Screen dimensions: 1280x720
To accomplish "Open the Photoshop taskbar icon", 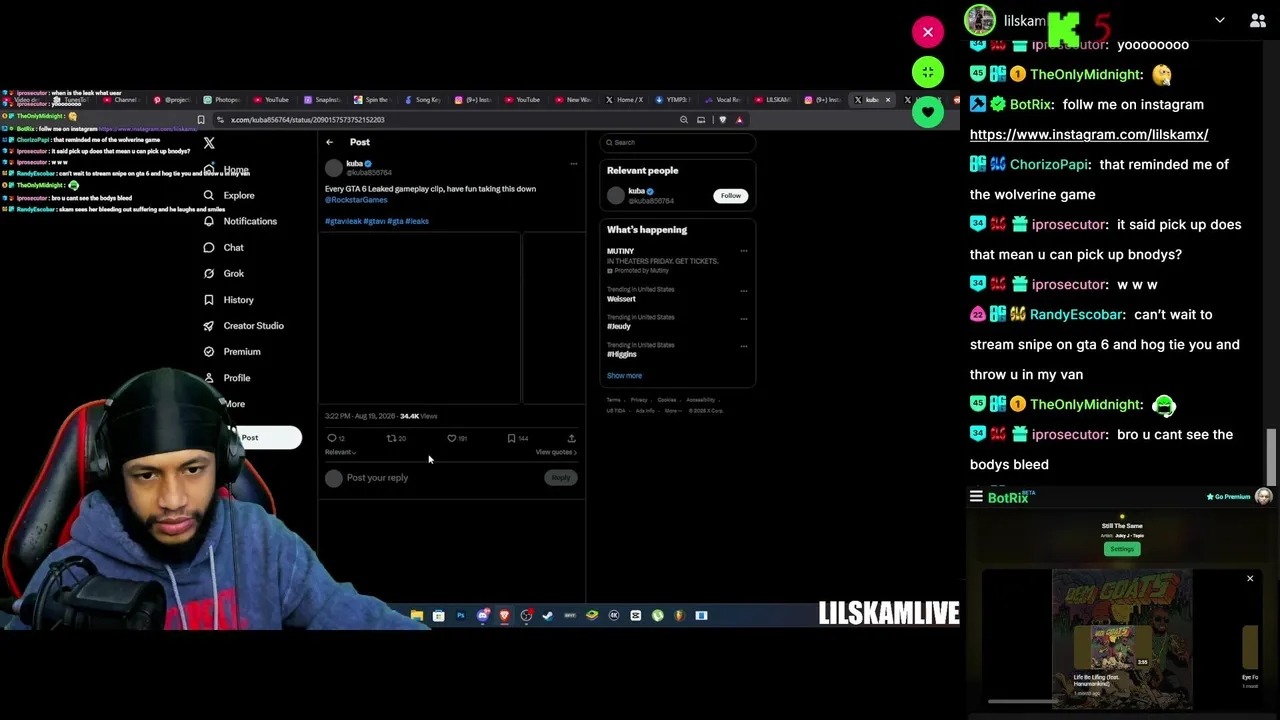I will pos(460,615).
